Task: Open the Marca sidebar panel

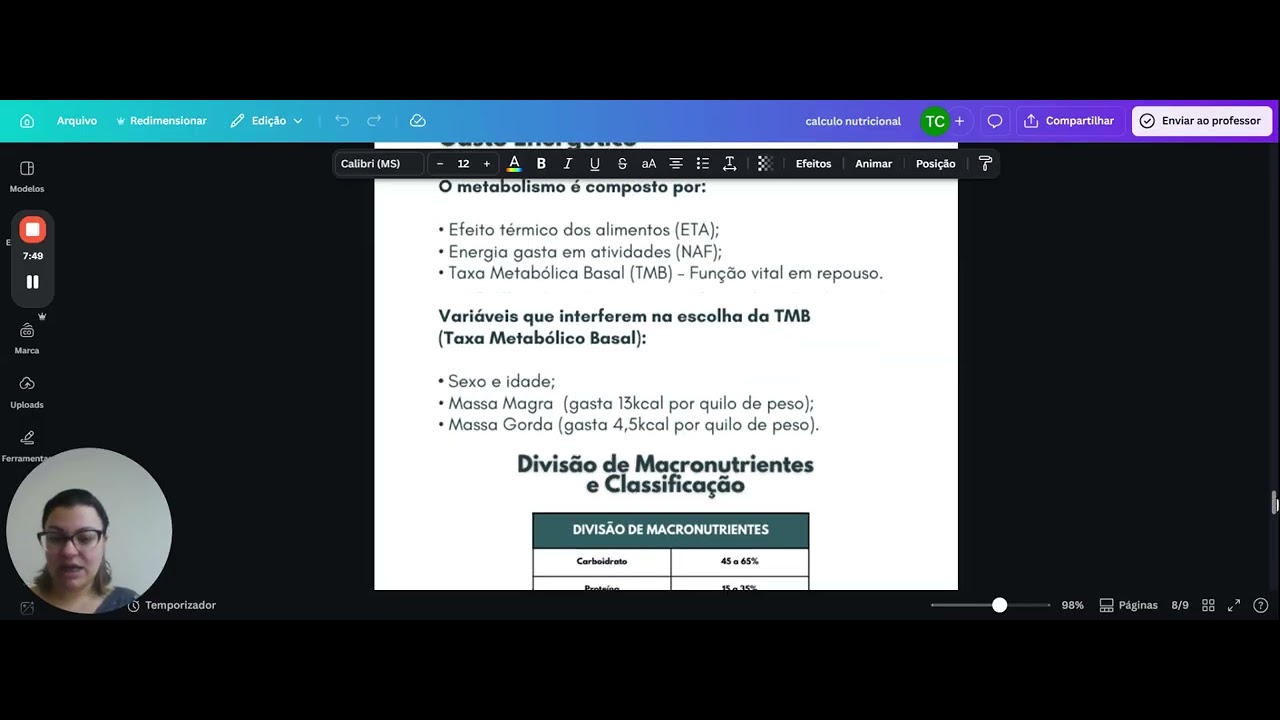Action: (27, 338)
